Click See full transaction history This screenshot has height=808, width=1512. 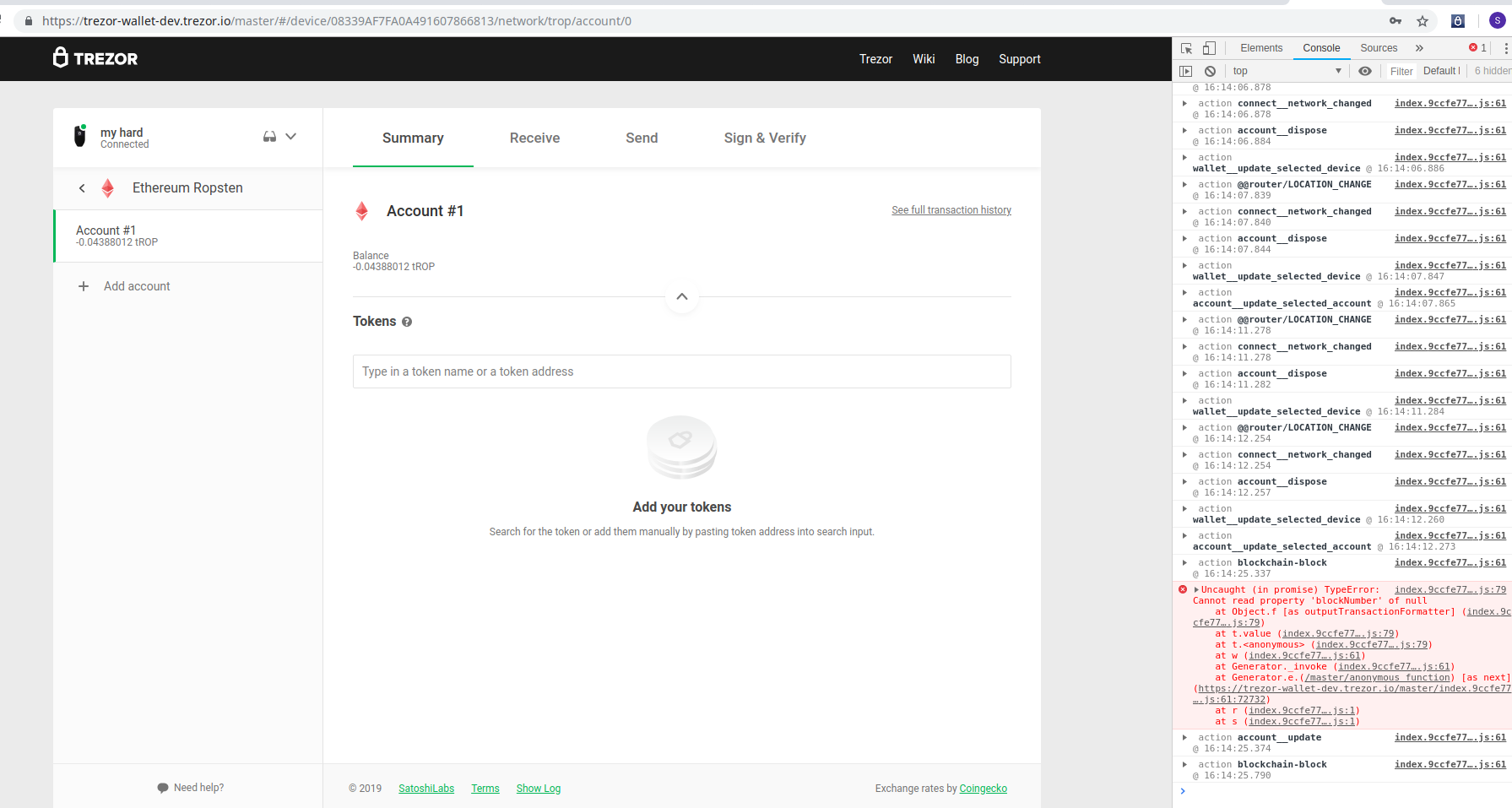[951, 210]
